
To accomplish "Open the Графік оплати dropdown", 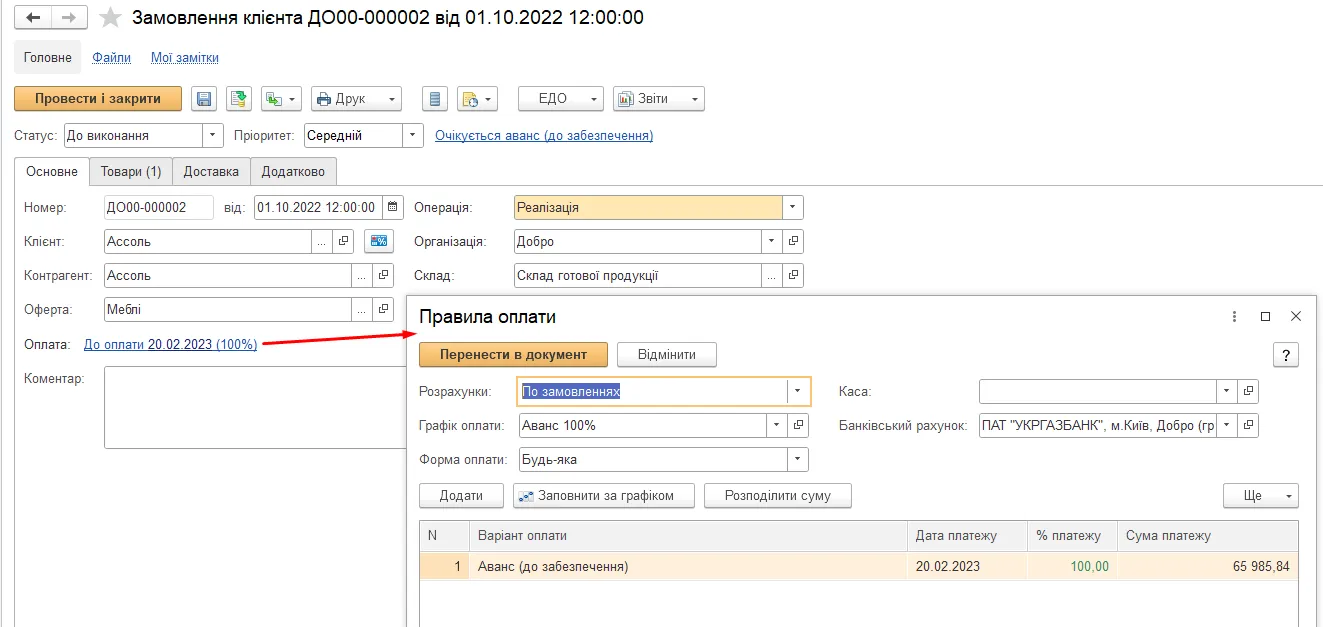I will point(777,425).
